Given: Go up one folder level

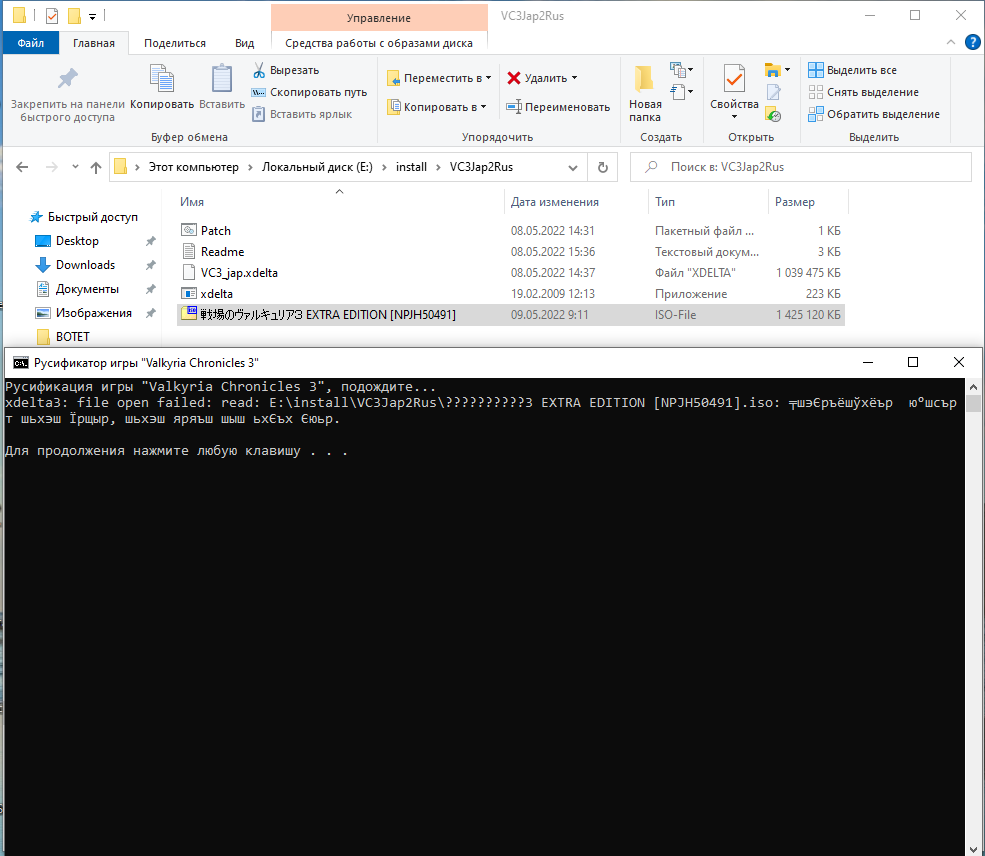Looking at the screenshot, I should pos(95,167).
